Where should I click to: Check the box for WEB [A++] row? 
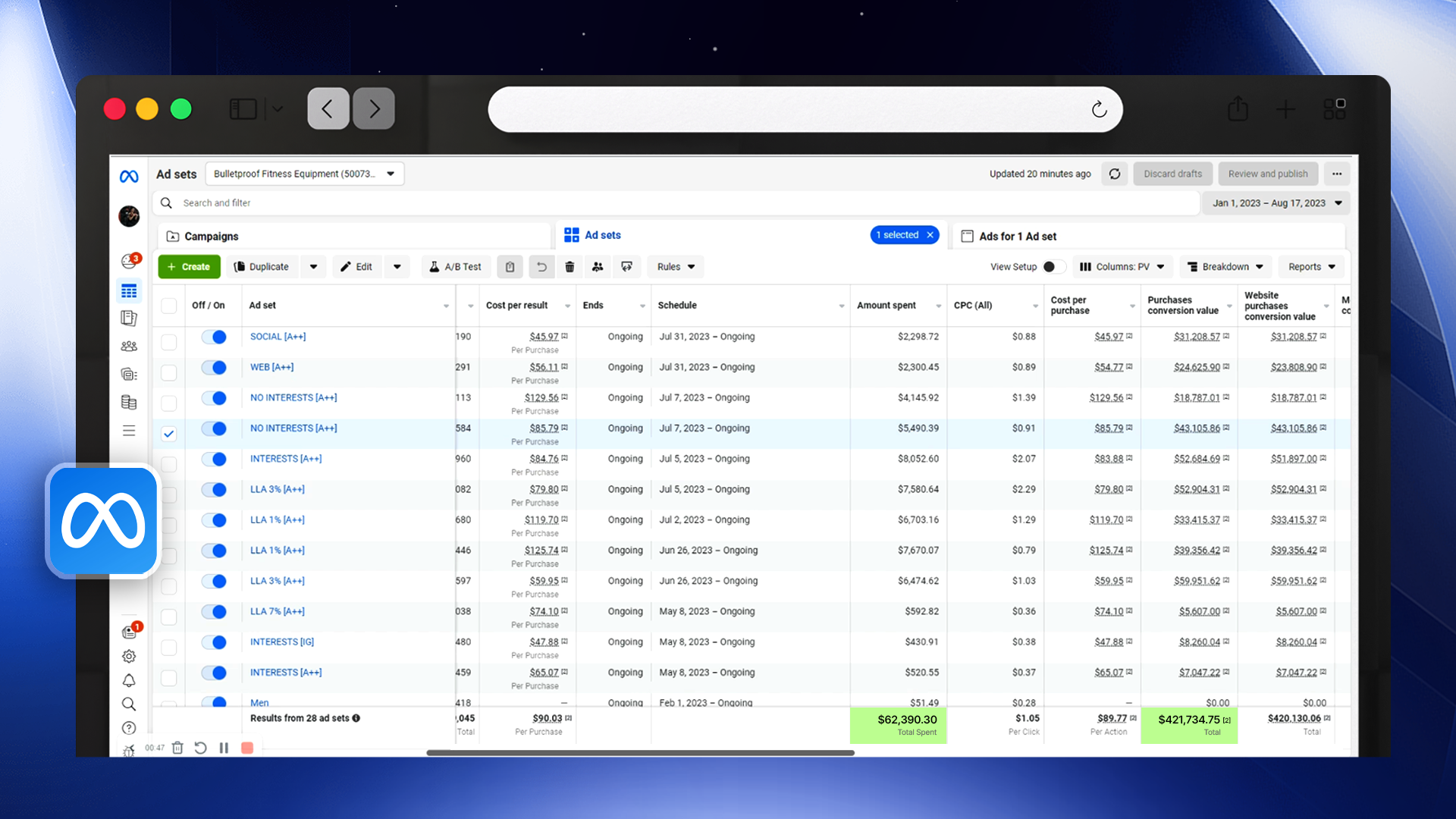[168, 372]
